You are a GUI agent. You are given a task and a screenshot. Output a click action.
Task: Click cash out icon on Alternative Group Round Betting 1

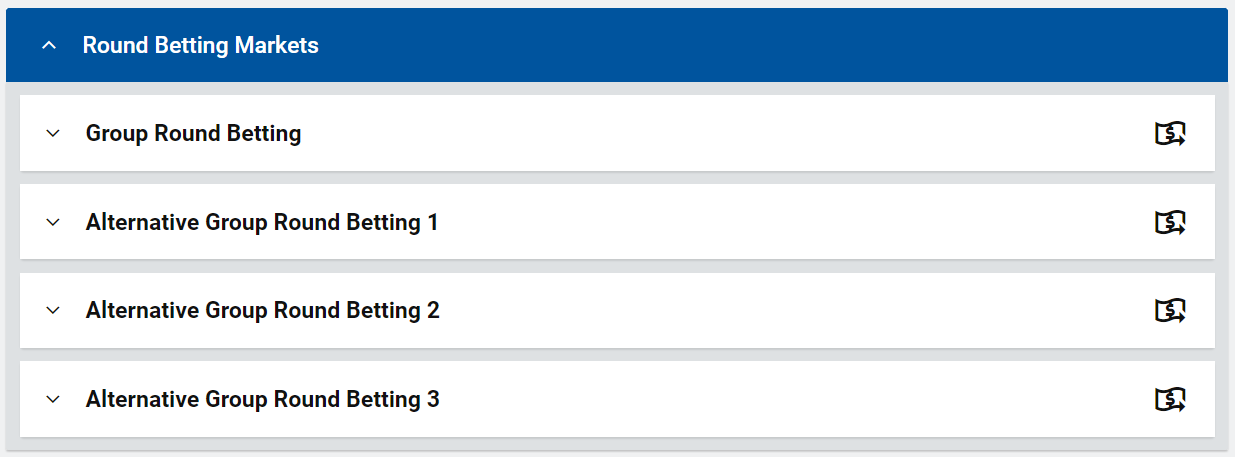tap(1170, 222)
